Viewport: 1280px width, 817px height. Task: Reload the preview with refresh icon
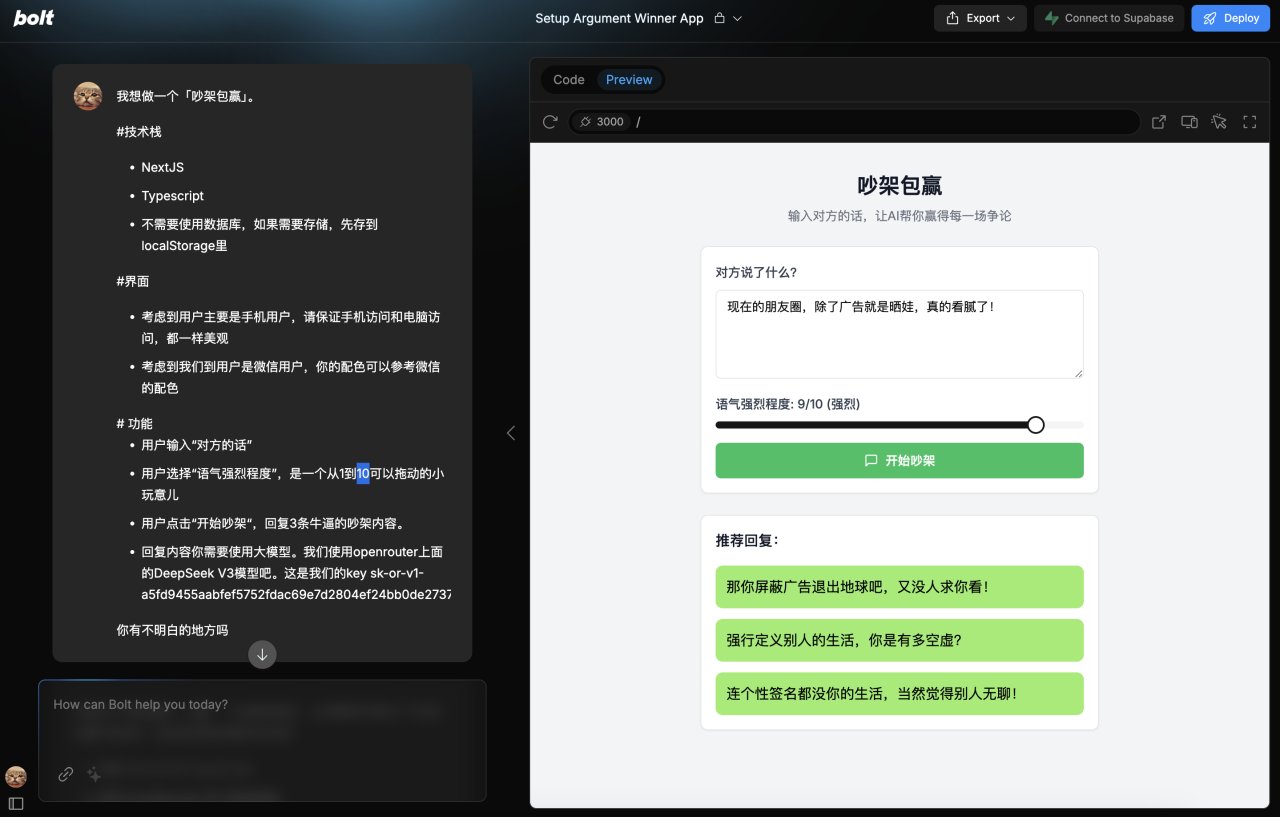click(550, 122)
